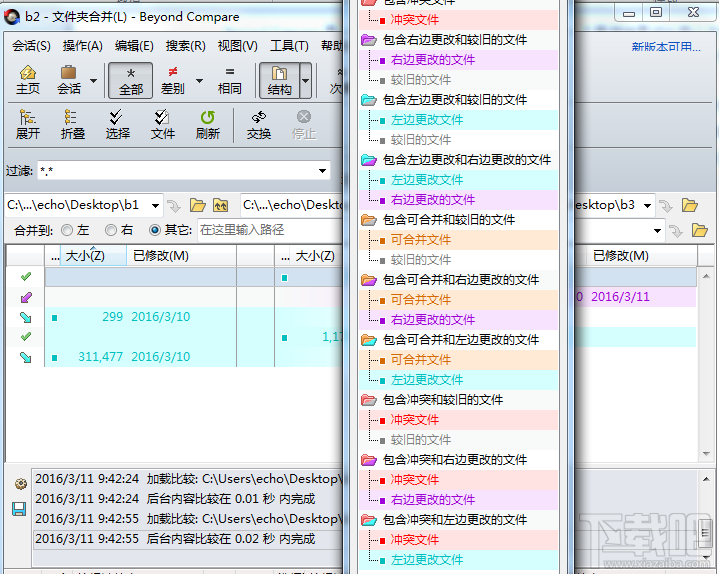Screen dimensions: 719x574
Task: Select folder 包含冲突和左边更改的文件 in legend
Action: 455,520
